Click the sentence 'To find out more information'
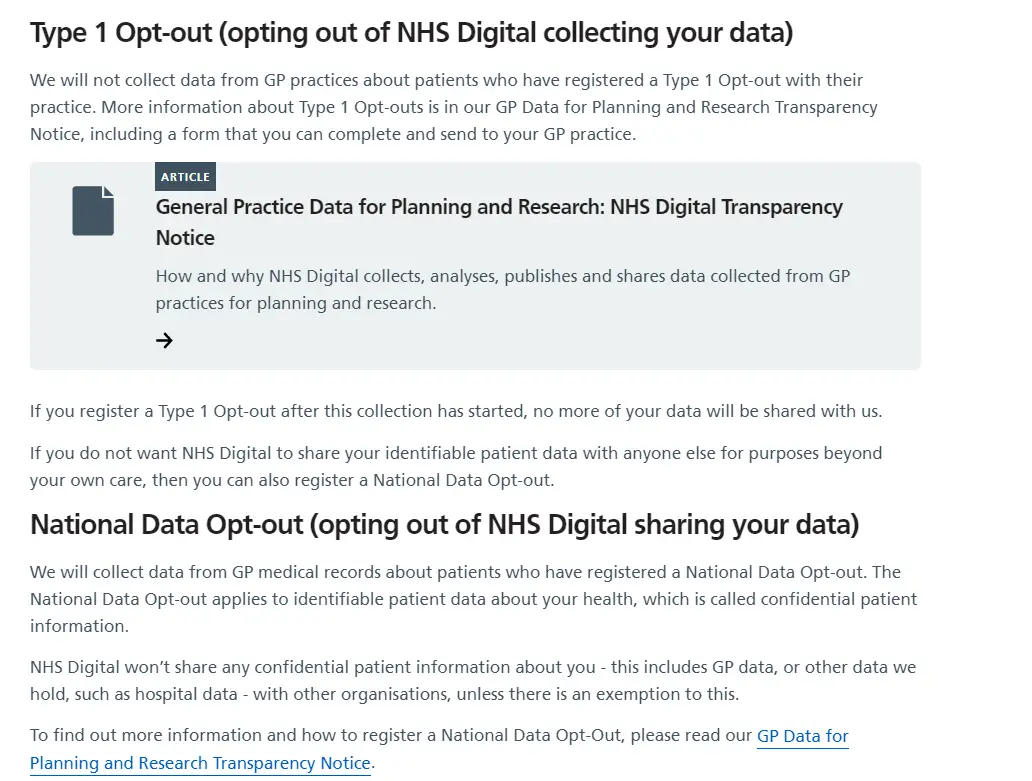Viewport: 1032px width, 781px height. (439, 749)
